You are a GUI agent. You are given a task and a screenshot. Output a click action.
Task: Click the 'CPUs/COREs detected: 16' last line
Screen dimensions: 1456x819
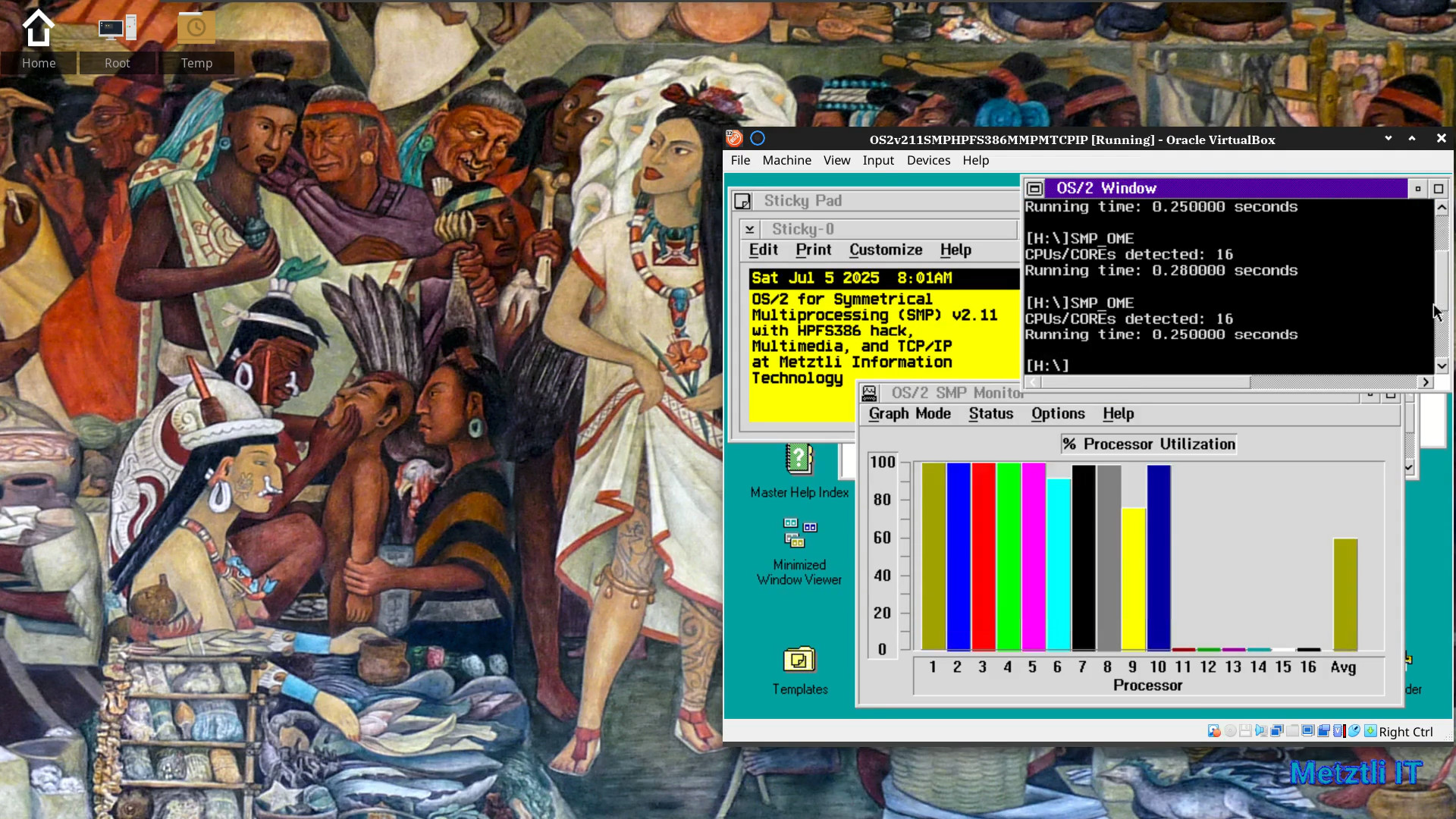point(1128,319)
